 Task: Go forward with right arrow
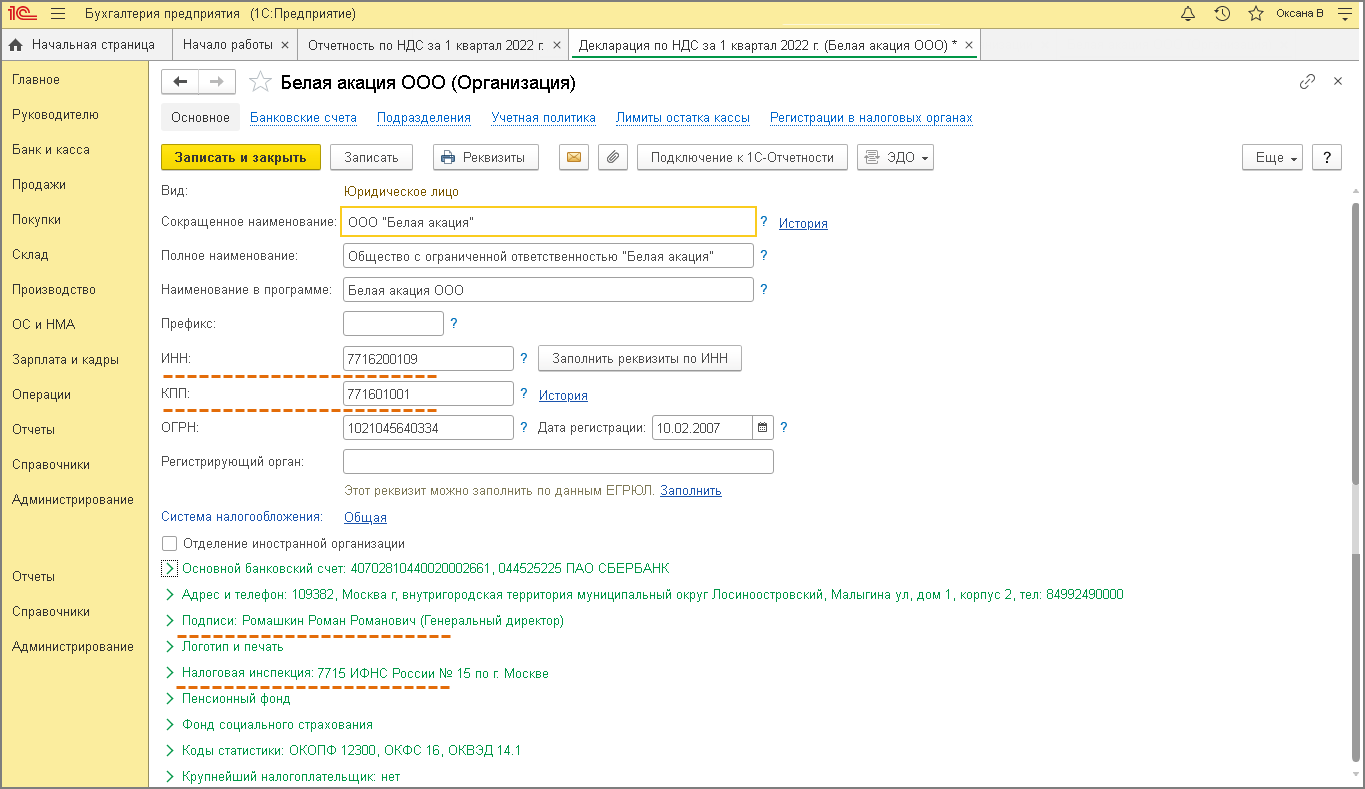tap(217, 82)
